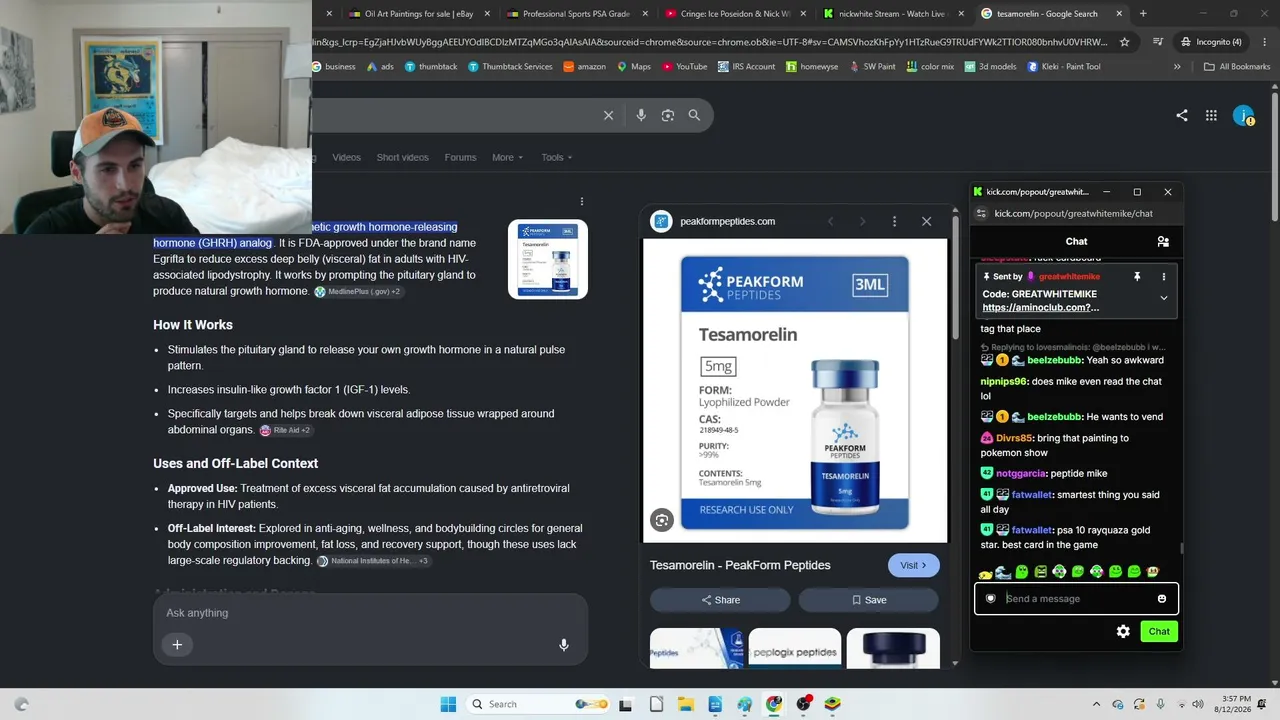Select the Videos search filter
1280x720 pixels.
click(346, 157)
